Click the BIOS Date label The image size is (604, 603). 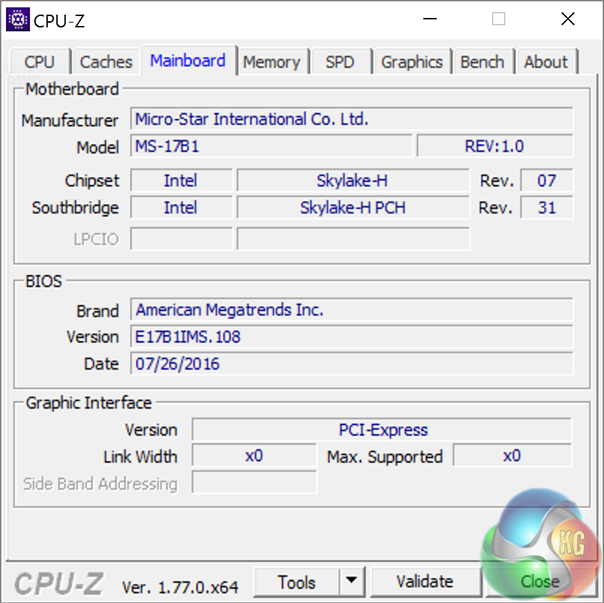point(101,364)
